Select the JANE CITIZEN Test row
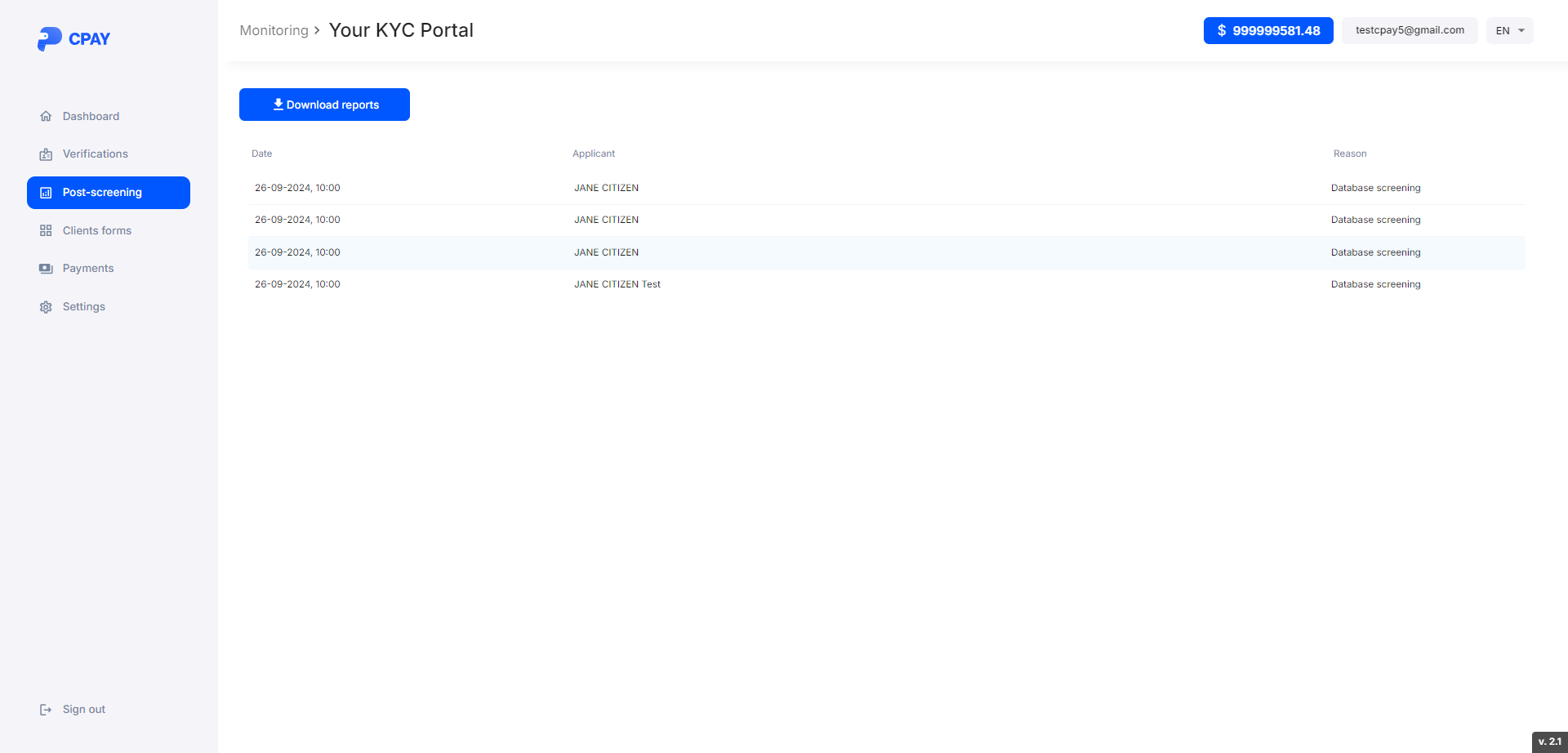1568x753 pixels. click(617, 284)
